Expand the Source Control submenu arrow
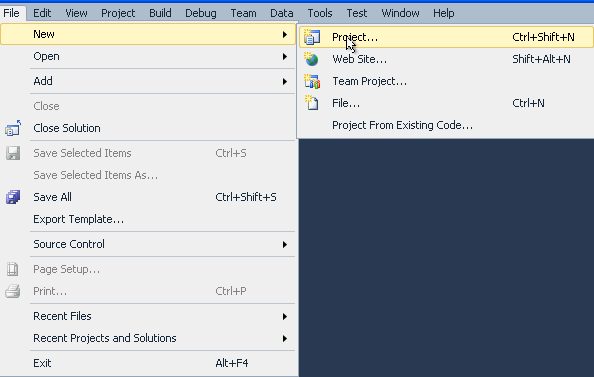 284,244
